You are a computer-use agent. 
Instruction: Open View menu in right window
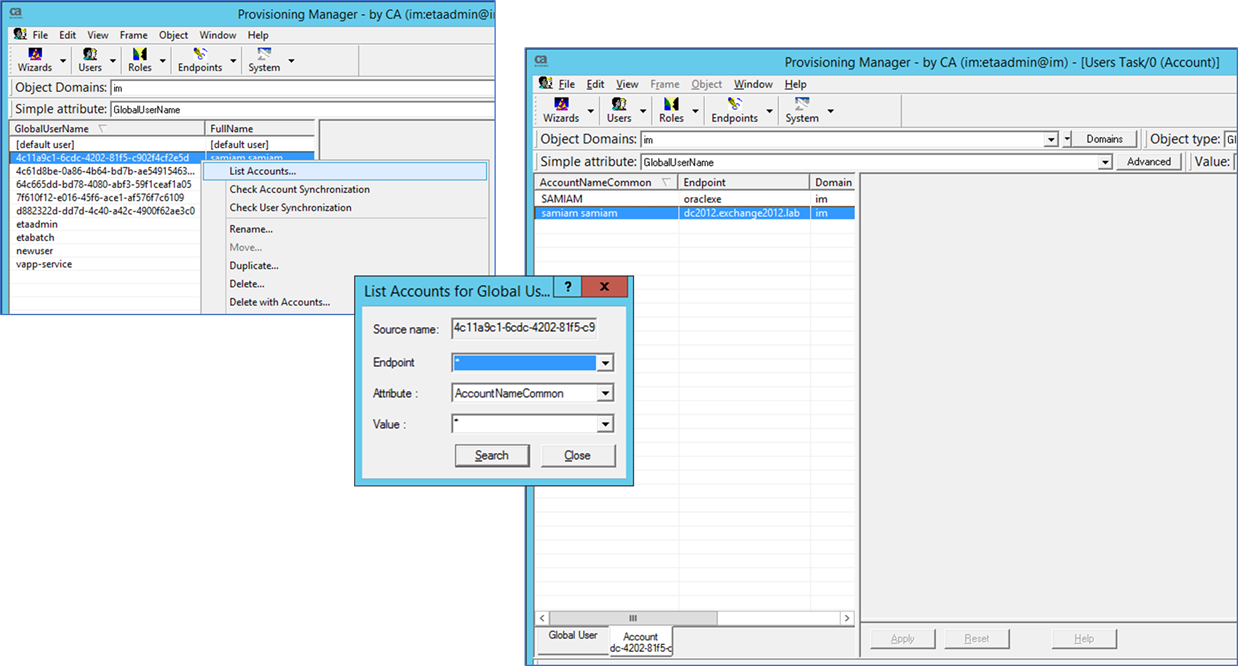pyautogui.click(x=627, y=84)
